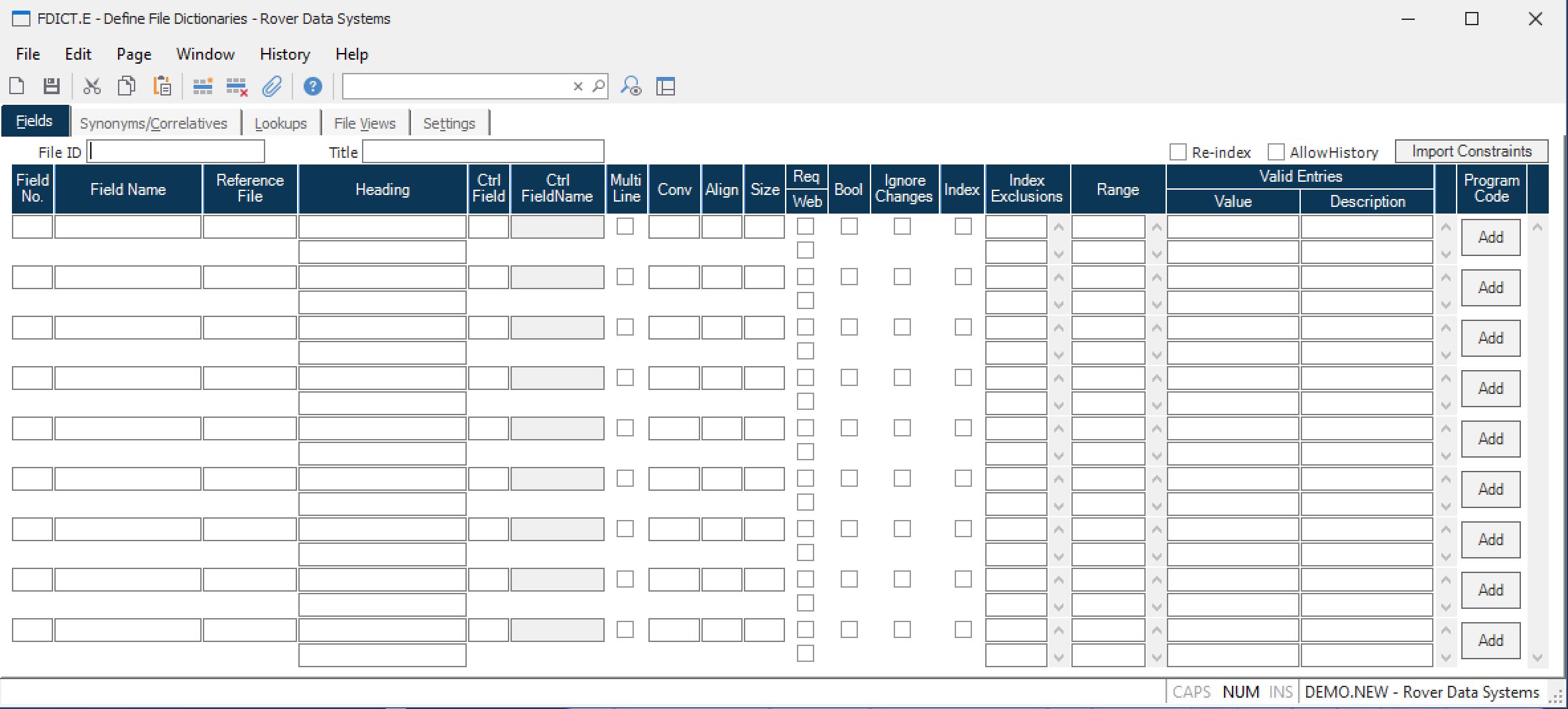The image size is (1568, 709).
Task: Click the Save record icon
Action: pos(51,86)
